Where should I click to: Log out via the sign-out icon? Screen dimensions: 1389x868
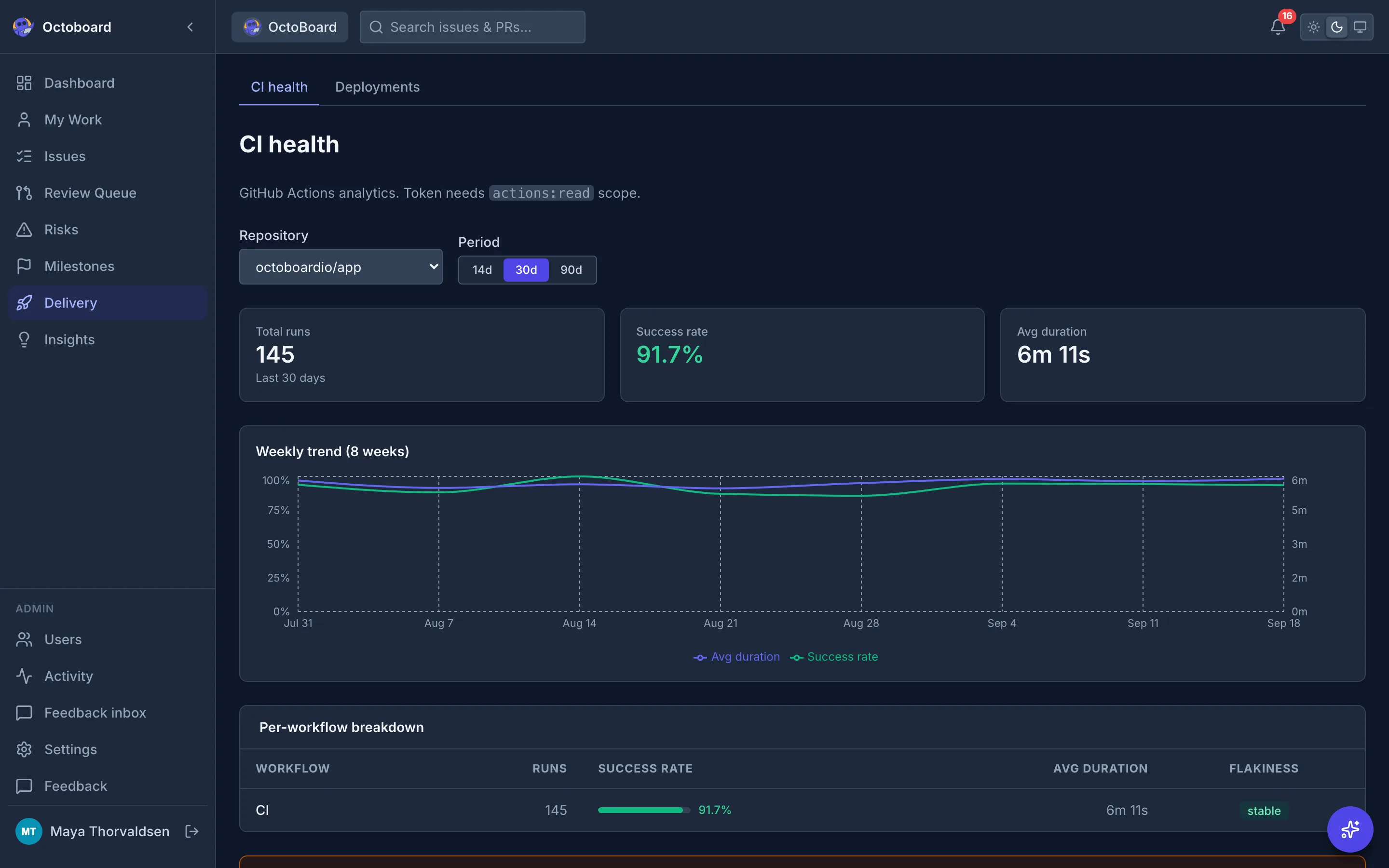pos(191,831)
